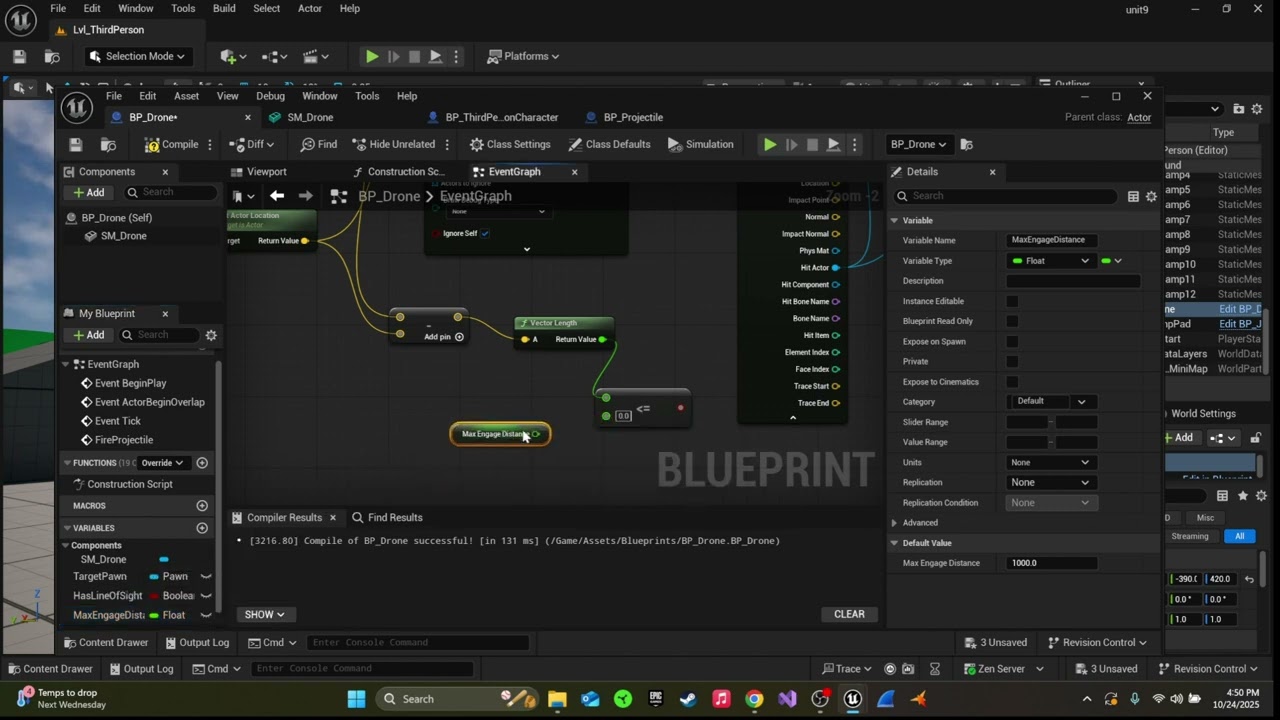This screenshot has width=1280, height=720.
Task: Open File Explorer from the taskbar
Action: [557, 699]
